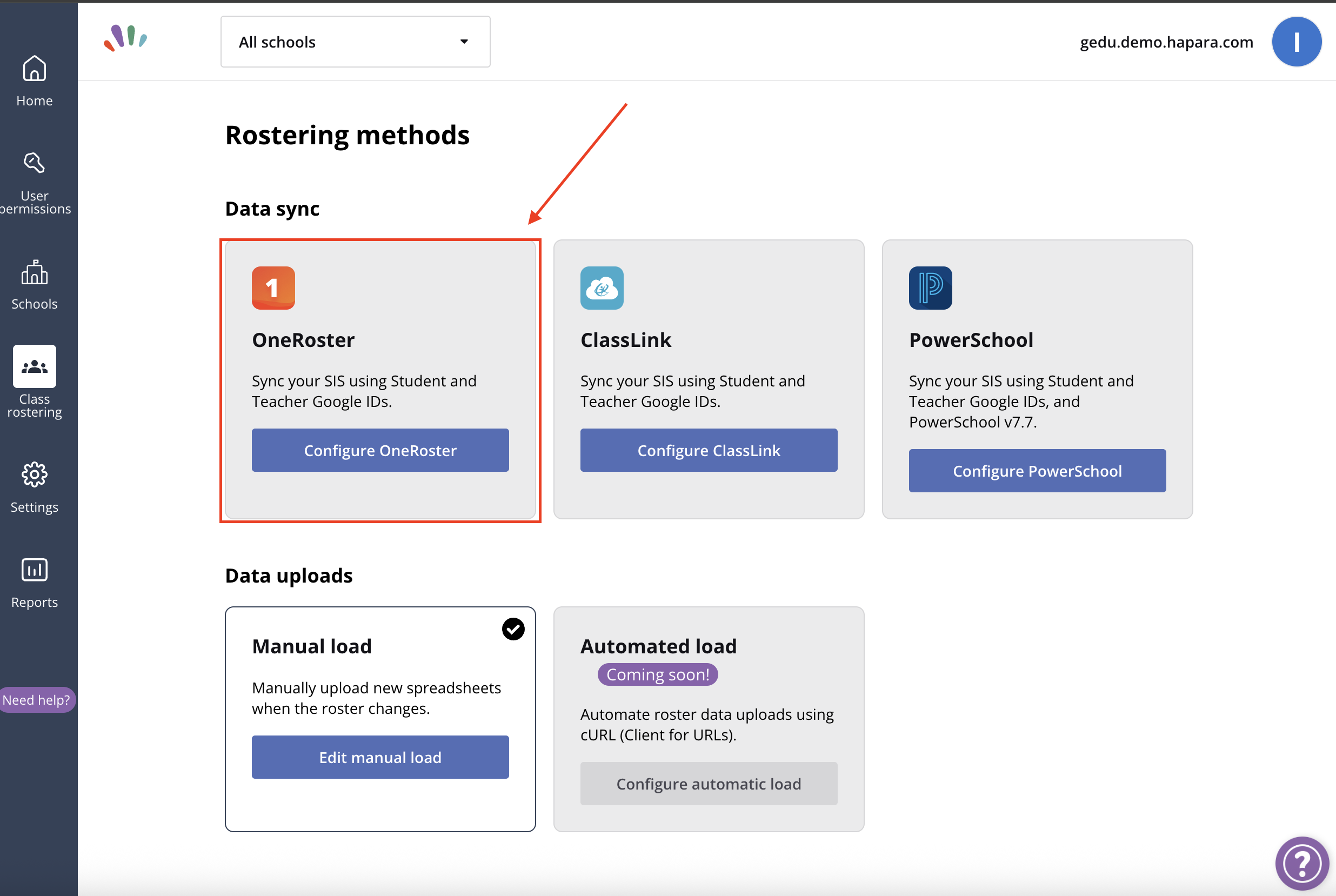Click the OneRoster sync description text

pyautogui.click(x=364, y=391)
